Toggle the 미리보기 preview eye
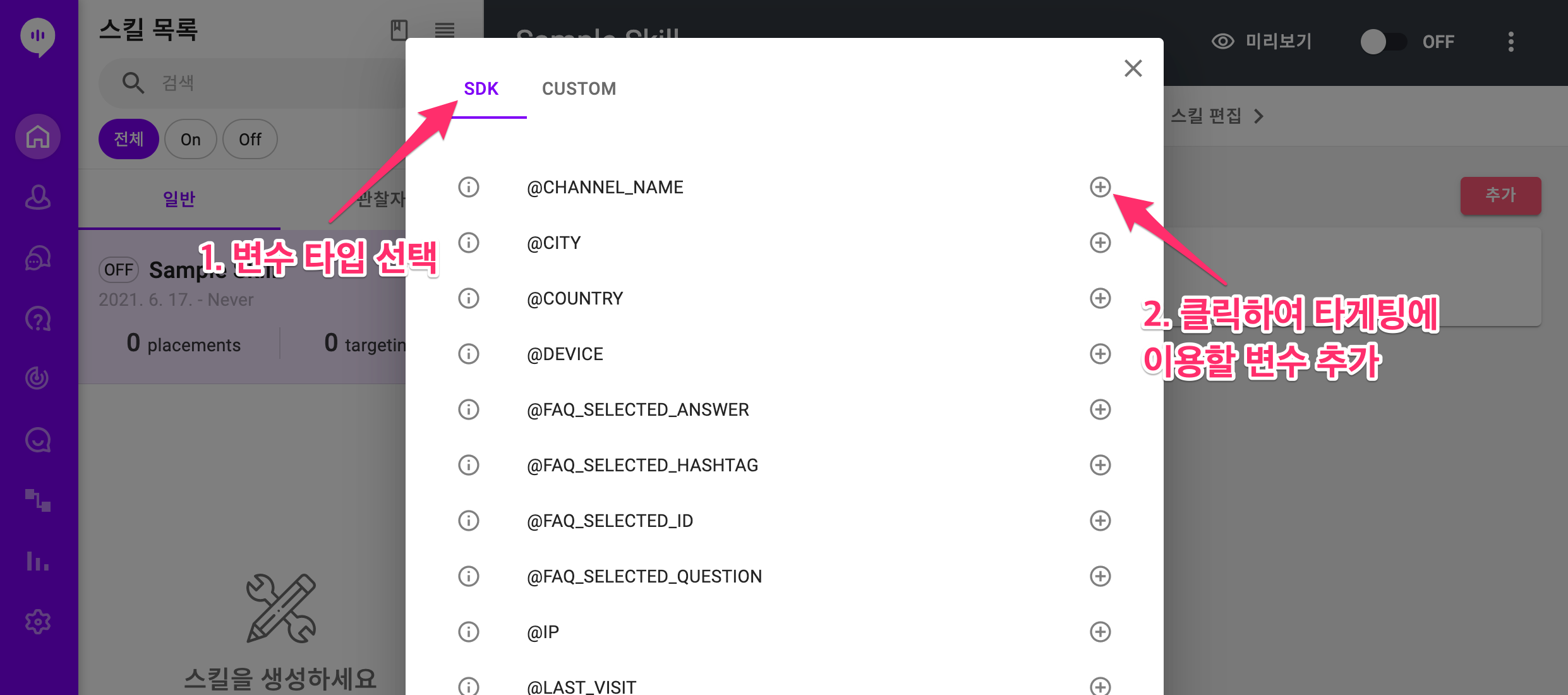1568x695 pixels. [x=1223, y=42]
